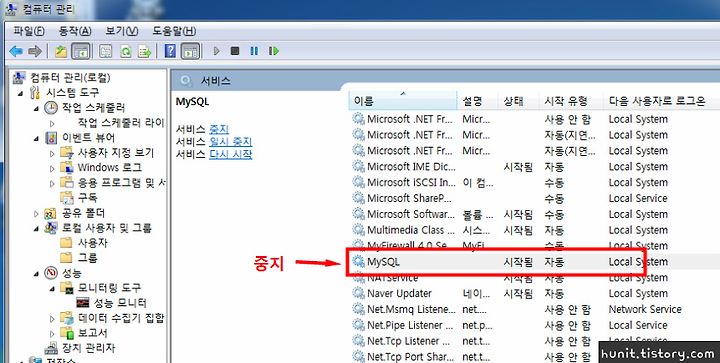Click the Start Service play icon
This screenshot has width=720, height=363.
point(217,51)
